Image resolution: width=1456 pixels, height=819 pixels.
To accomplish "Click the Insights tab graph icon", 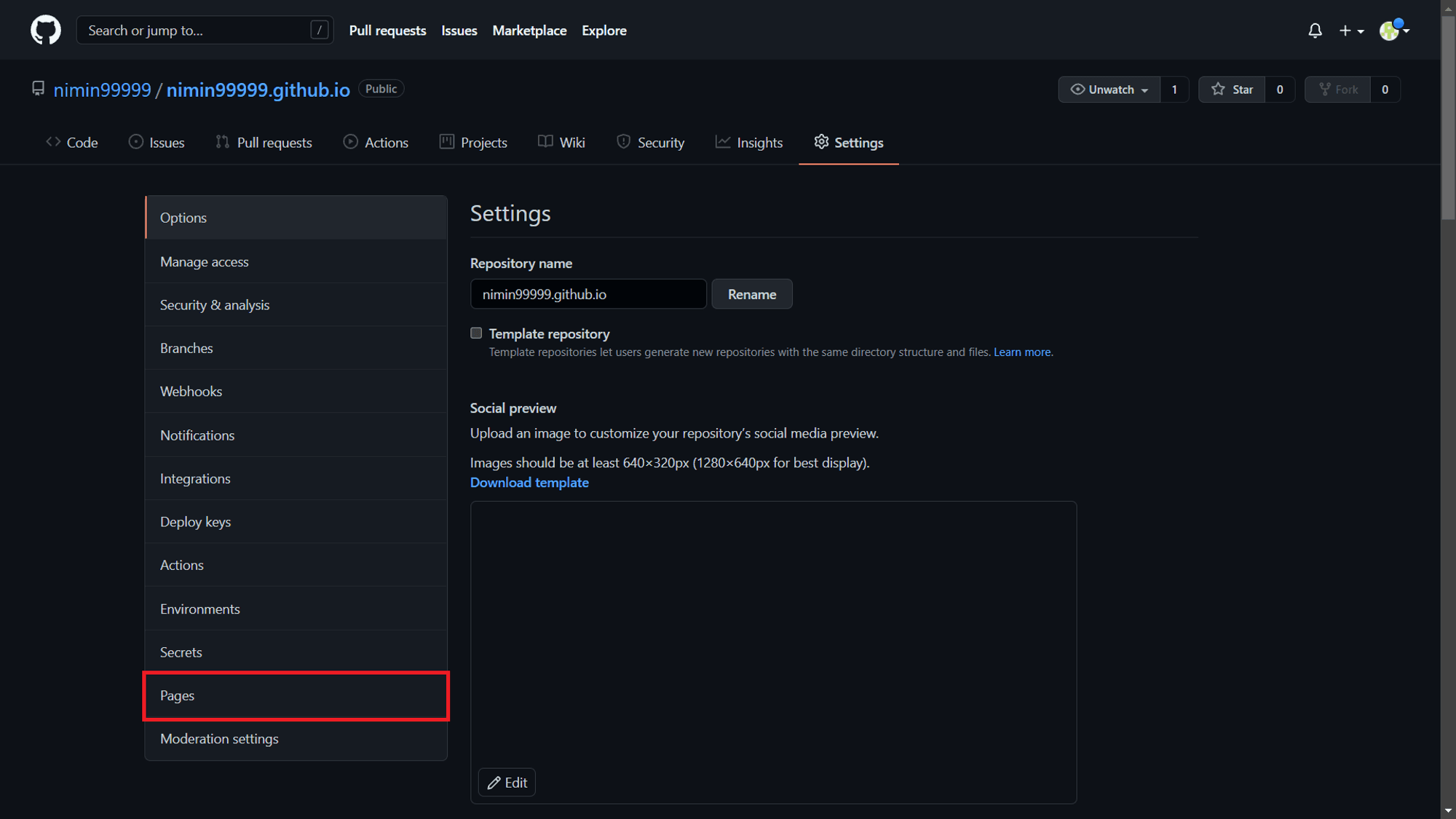I will 723,142.
